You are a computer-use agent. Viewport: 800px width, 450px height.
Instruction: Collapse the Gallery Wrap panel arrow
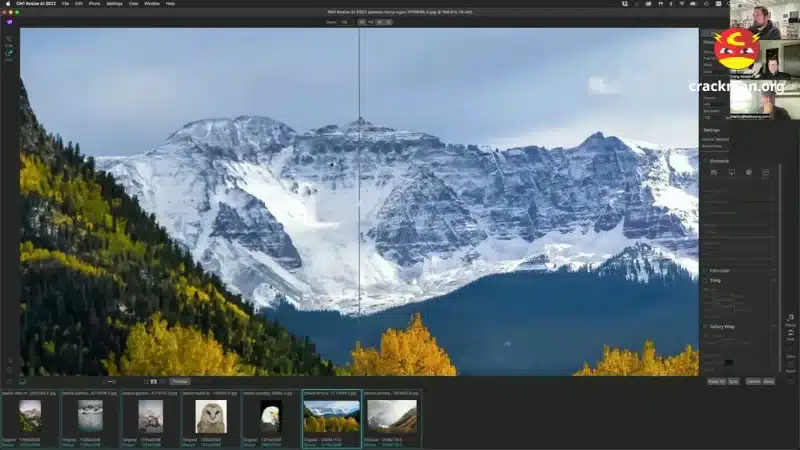click(x=773, y=327)
